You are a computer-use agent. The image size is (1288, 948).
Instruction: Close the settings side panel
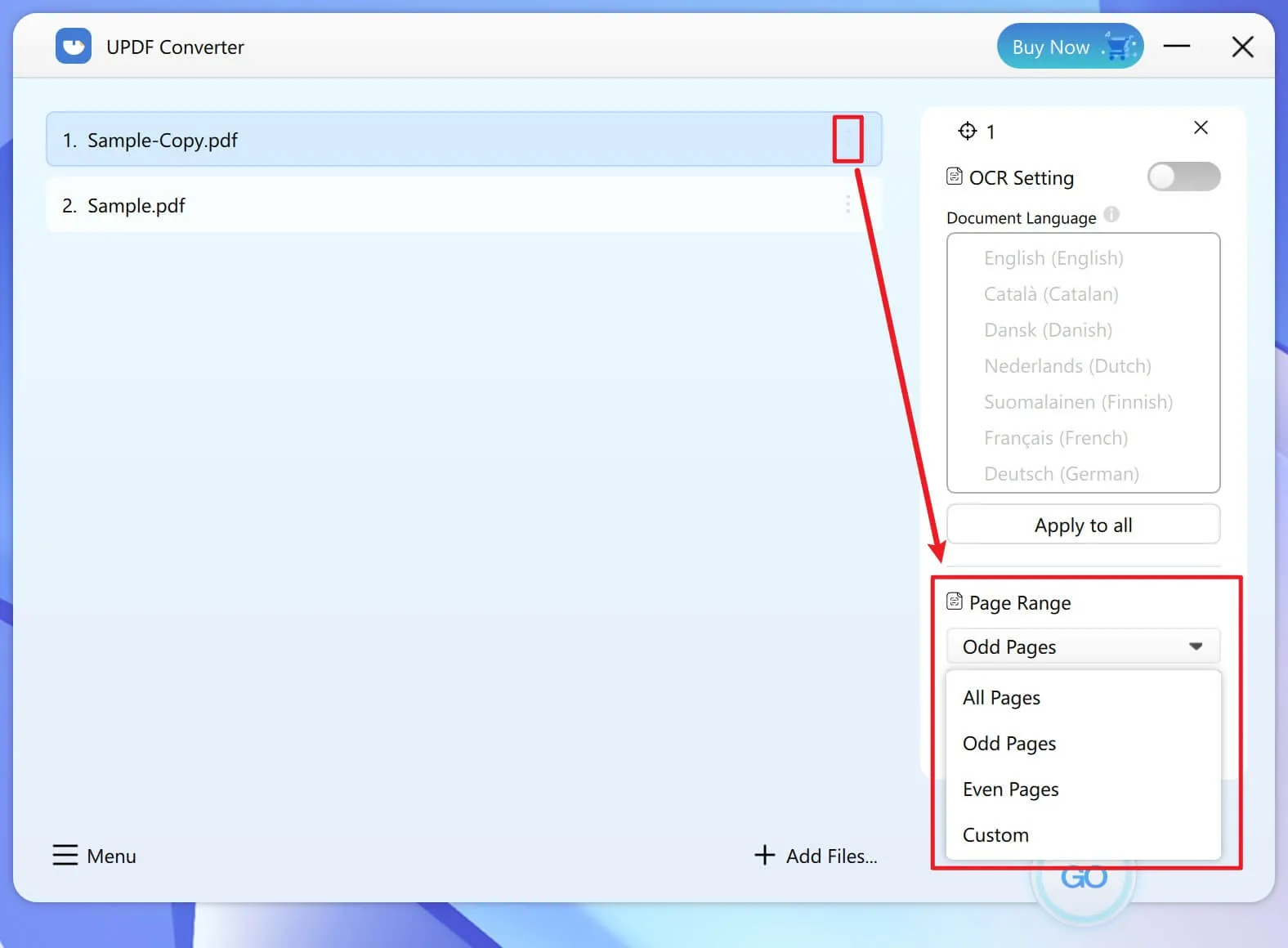1201,127
